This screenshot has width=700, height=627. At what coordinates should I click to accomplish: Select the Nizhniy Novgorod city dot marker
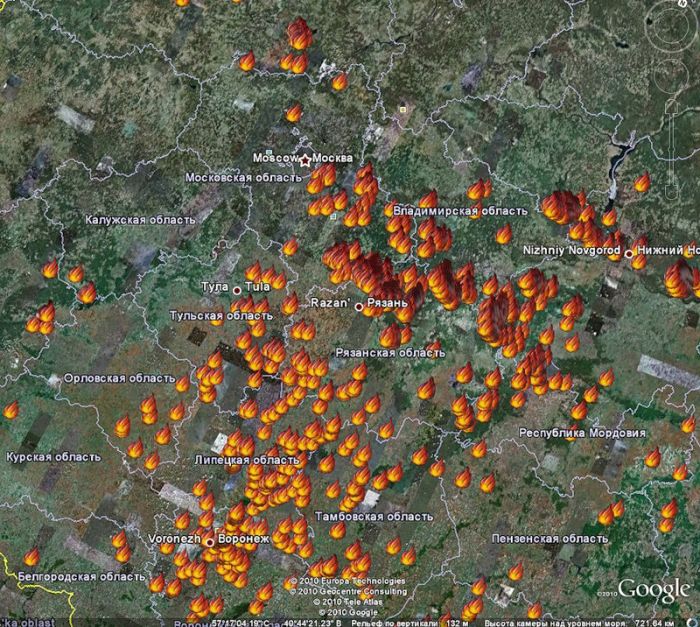pos(628,254)
